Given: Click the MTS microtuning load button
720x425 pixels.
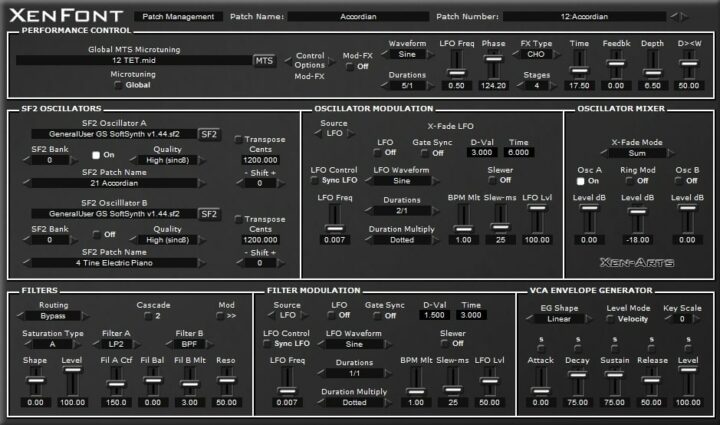Looking at the screenshot, I should 264,61.
